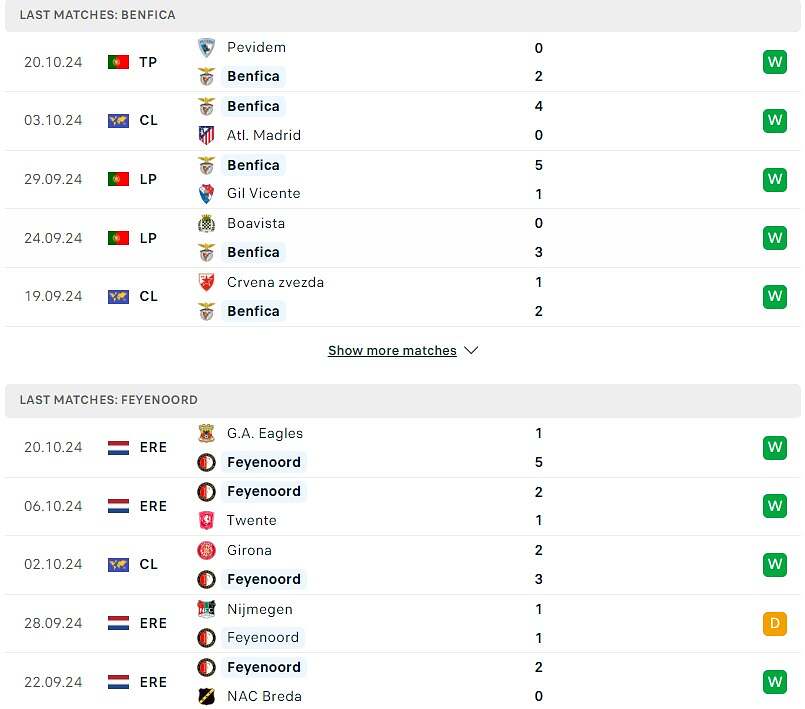Screen dimensions: 805x709
Task: Open the 22.09.24 Feyenoord vs NAC Breda row
Action: click(x=402, y=682)
